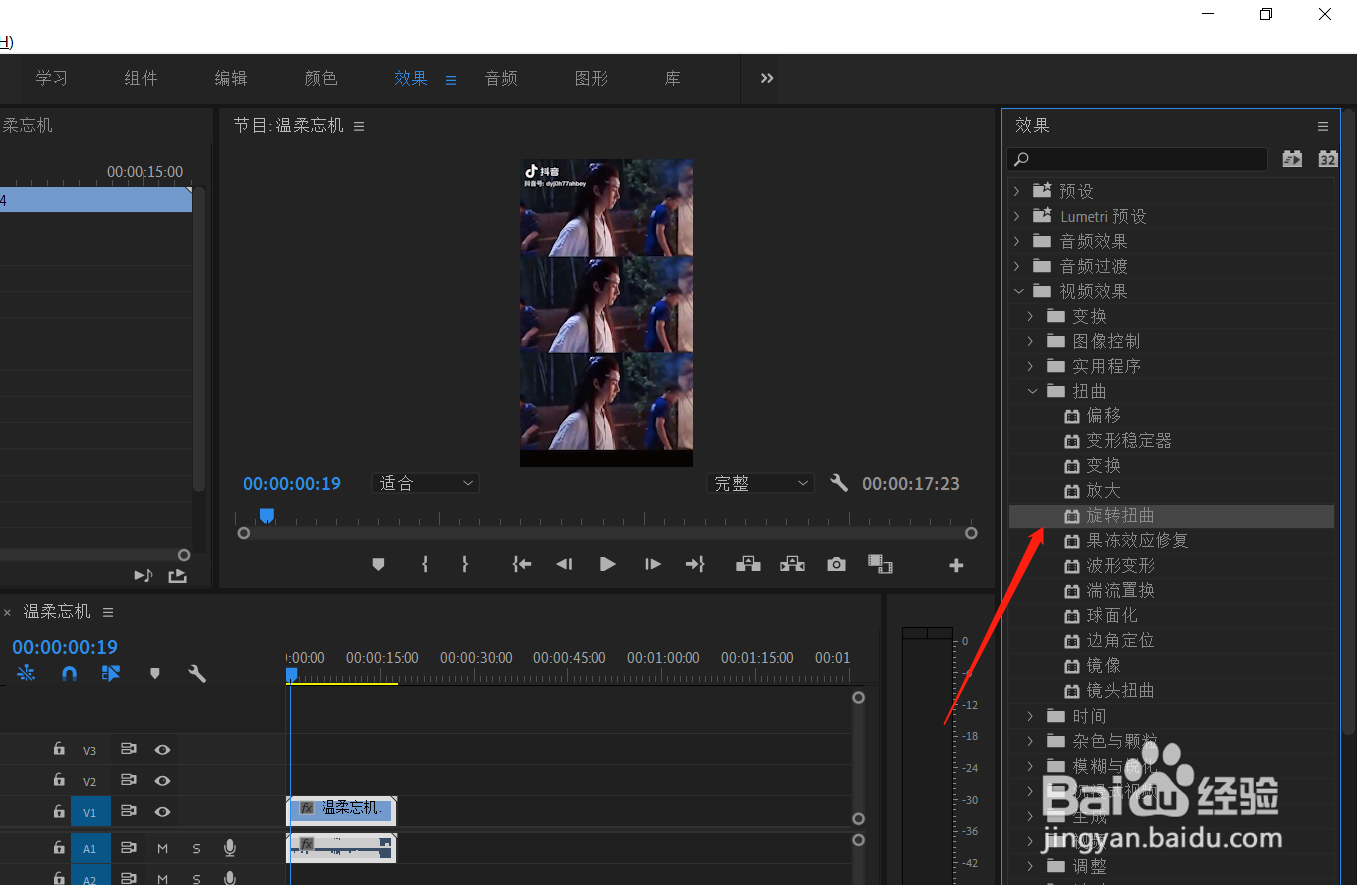Filter accelerated effects icon
Image resolution: width=1357 pixels, height=885 pixels.
[x=1292, y=158]
